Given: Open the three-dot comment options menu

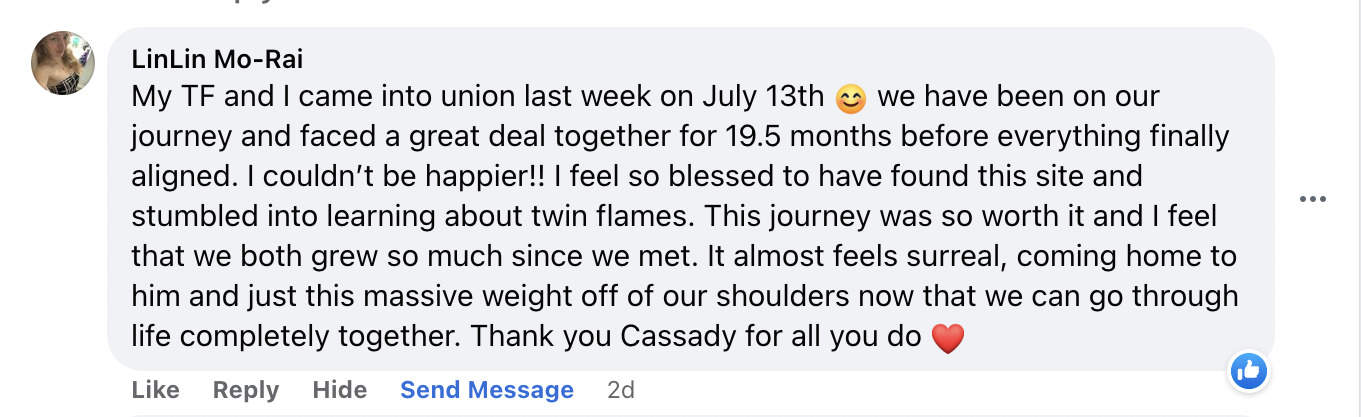Looking at the screenshot, I should coord(1311,199).
